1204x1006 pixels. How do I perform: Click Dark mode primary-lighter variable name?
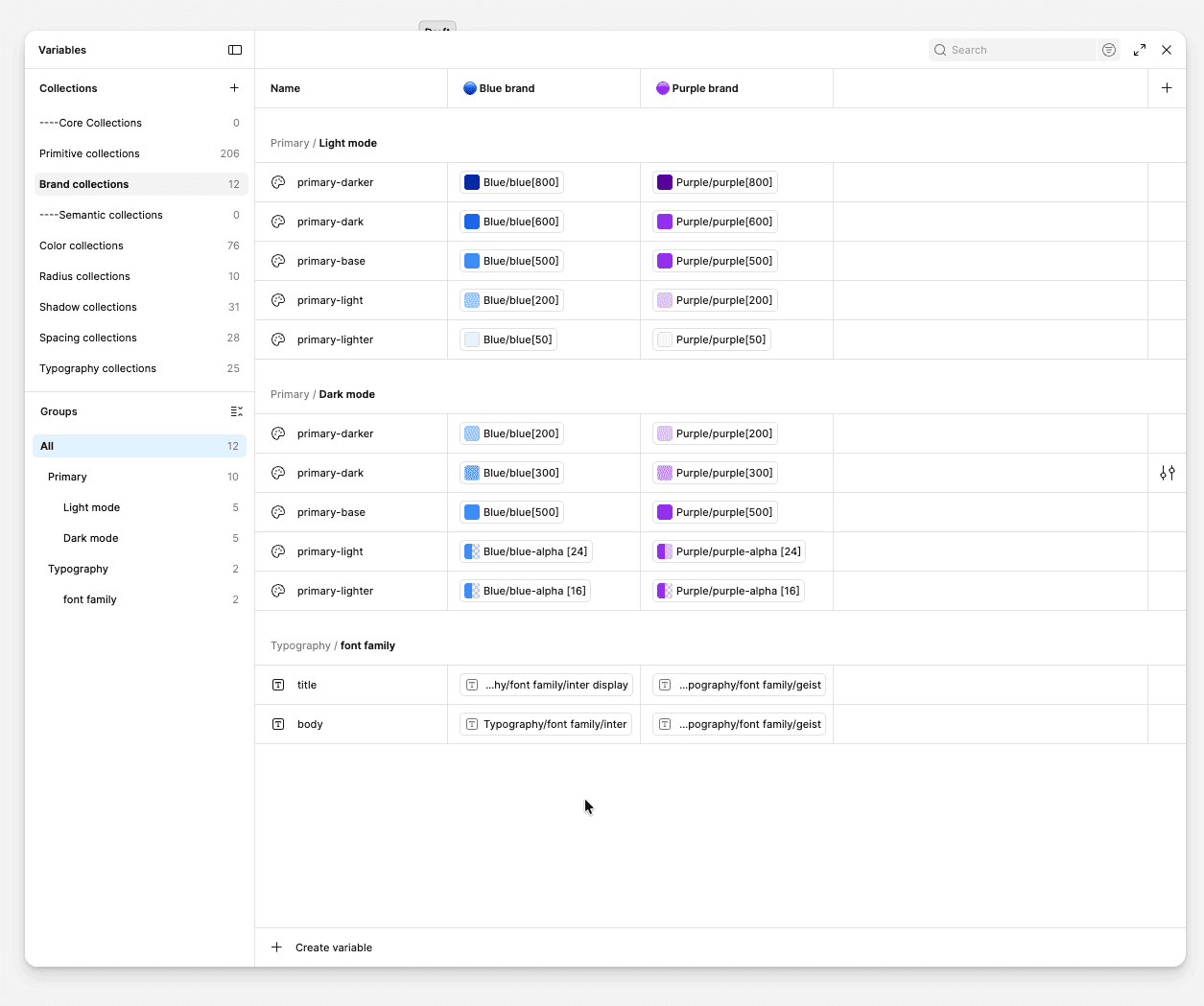pyautogui.click(x=335, y=591)
